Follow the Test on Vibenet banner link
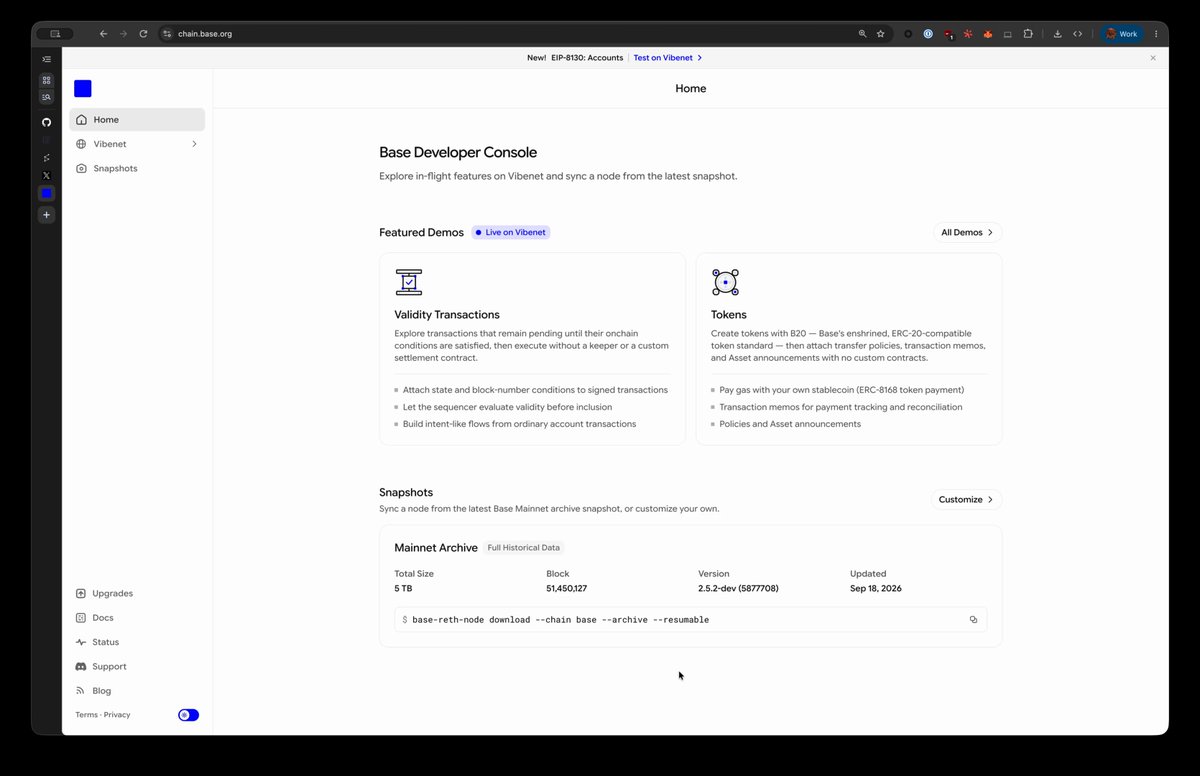Image resolution: width=1200 pixels, height=776 pixels. pos(668,58)
